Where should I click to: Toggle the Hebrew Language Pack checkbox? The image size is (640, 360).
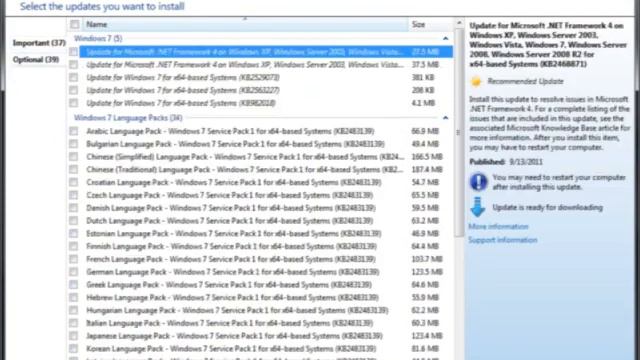tap(73, 297)
